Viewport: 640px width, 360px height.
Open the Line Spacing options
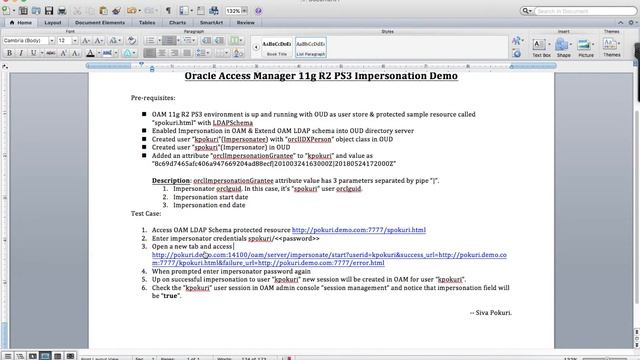[203, 53]
